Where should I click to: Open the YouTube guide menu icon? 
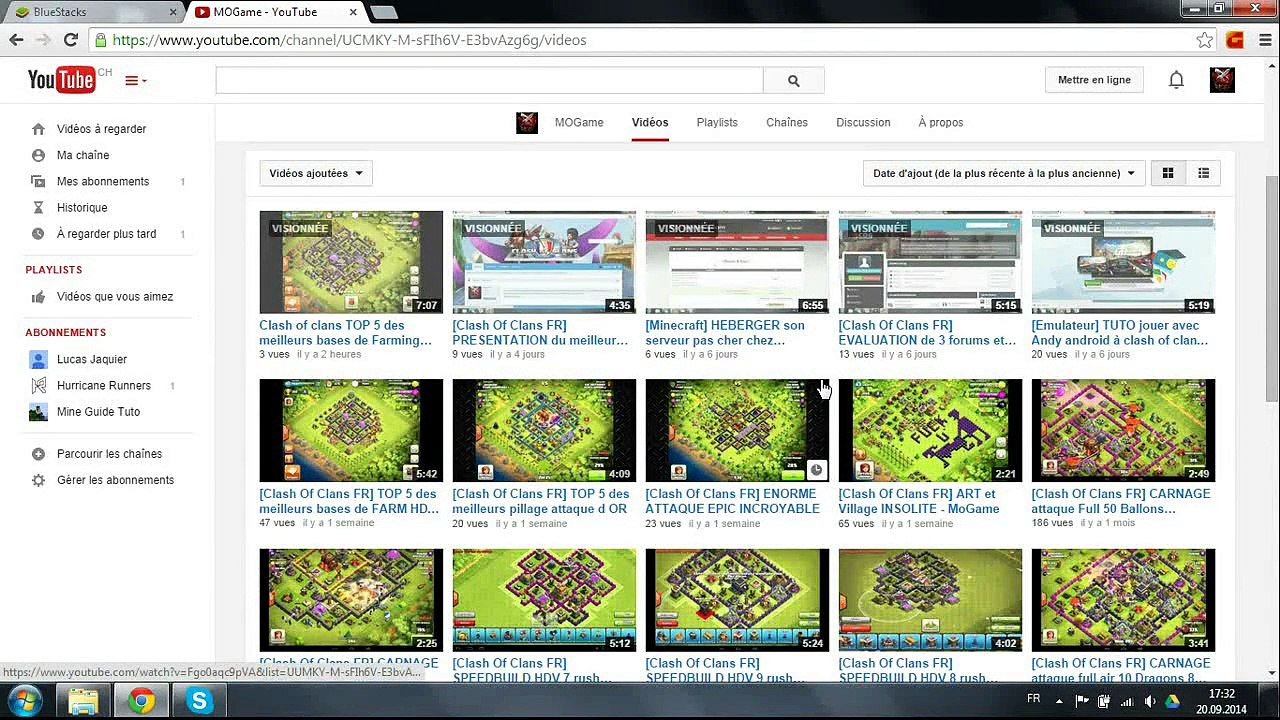(x=135, y=80)
